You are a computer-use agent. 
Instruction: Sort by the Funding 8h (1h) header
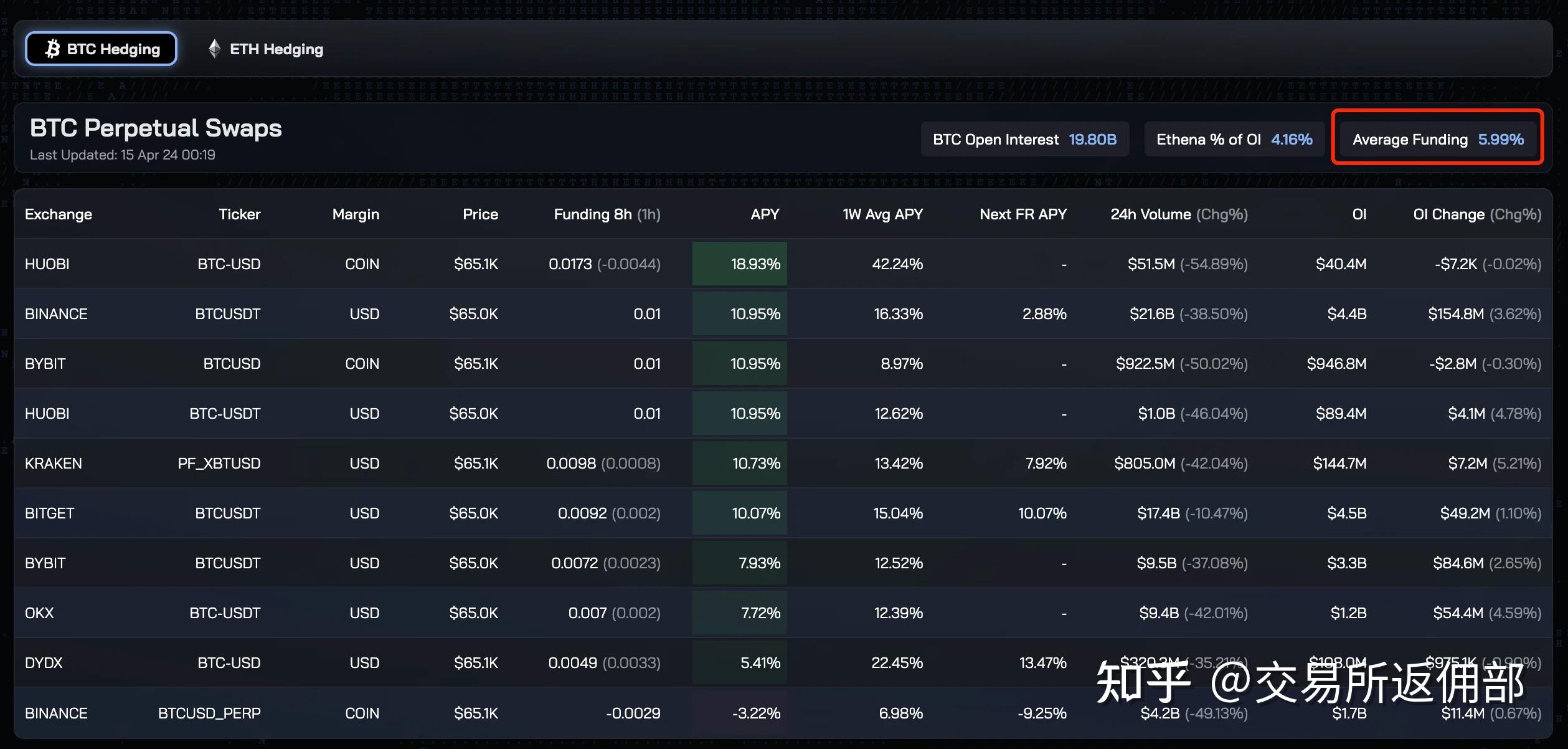click(607, 214)
